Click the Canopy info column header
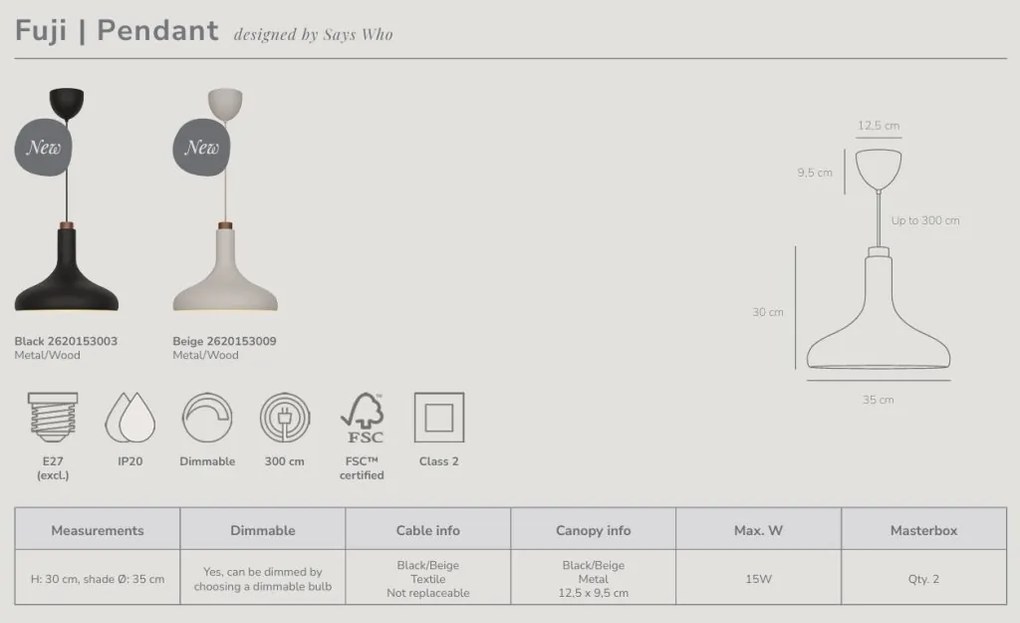This screenshot has width=1020, height=623. click(x=593, y=530)
